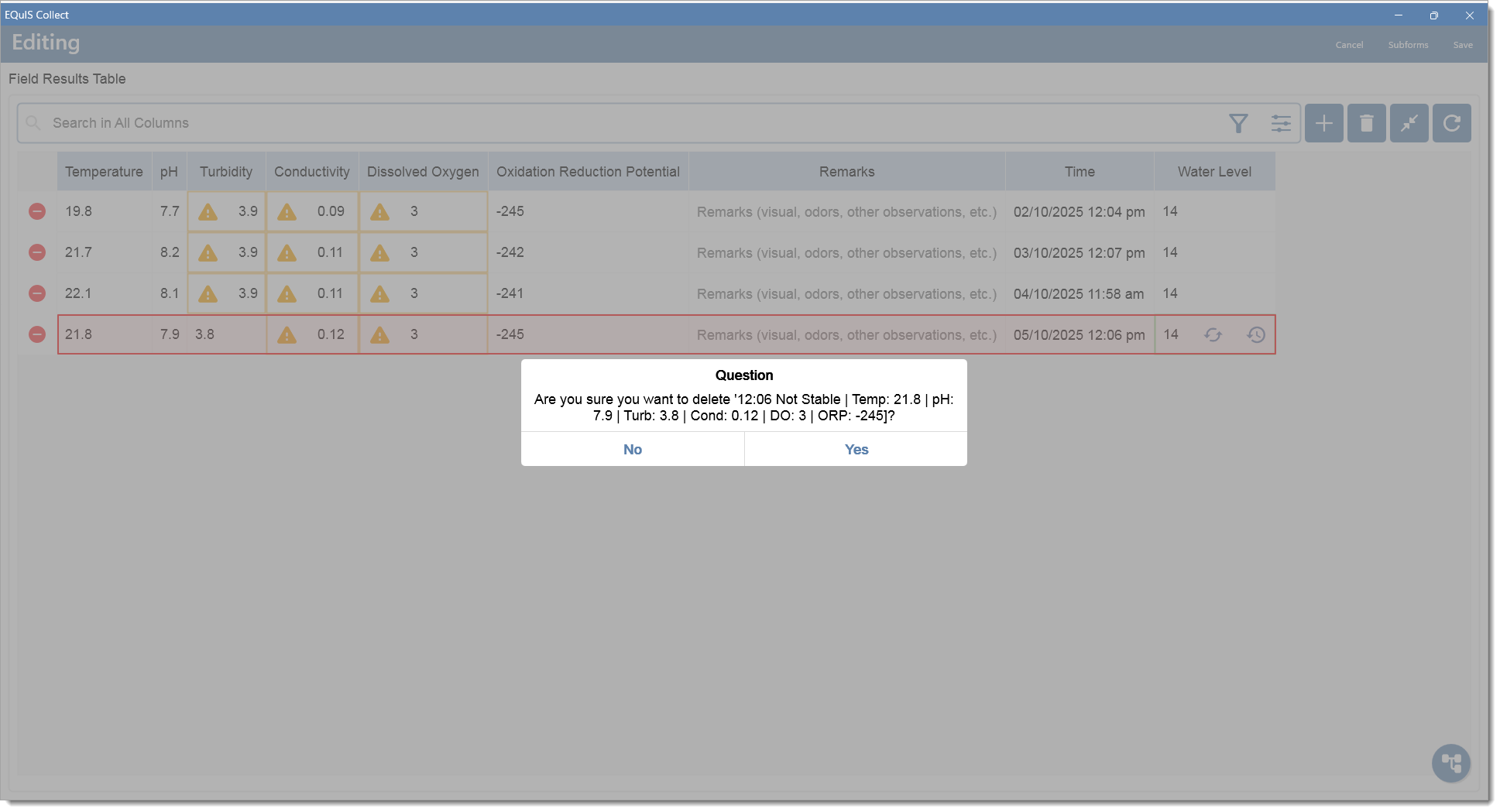Click Save in the header

(1463, 45)
